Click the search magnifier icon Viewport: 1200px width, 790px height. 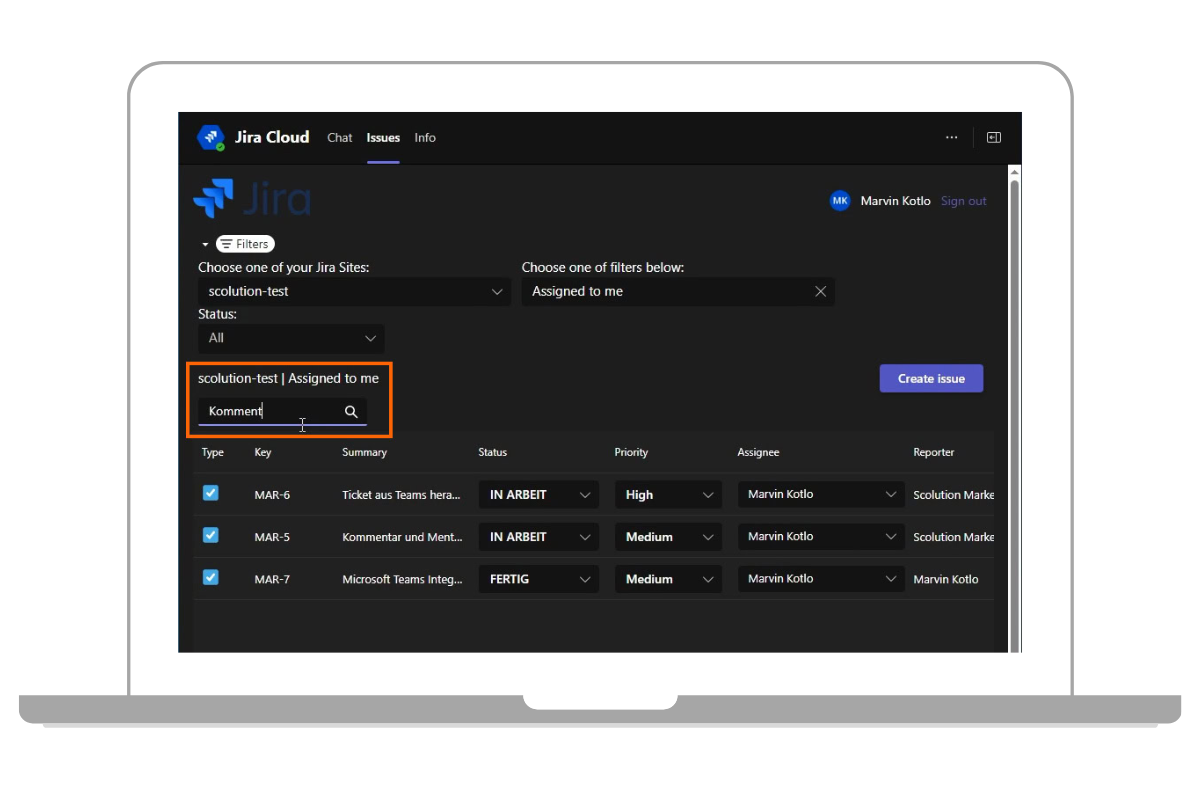pos(351,411)
